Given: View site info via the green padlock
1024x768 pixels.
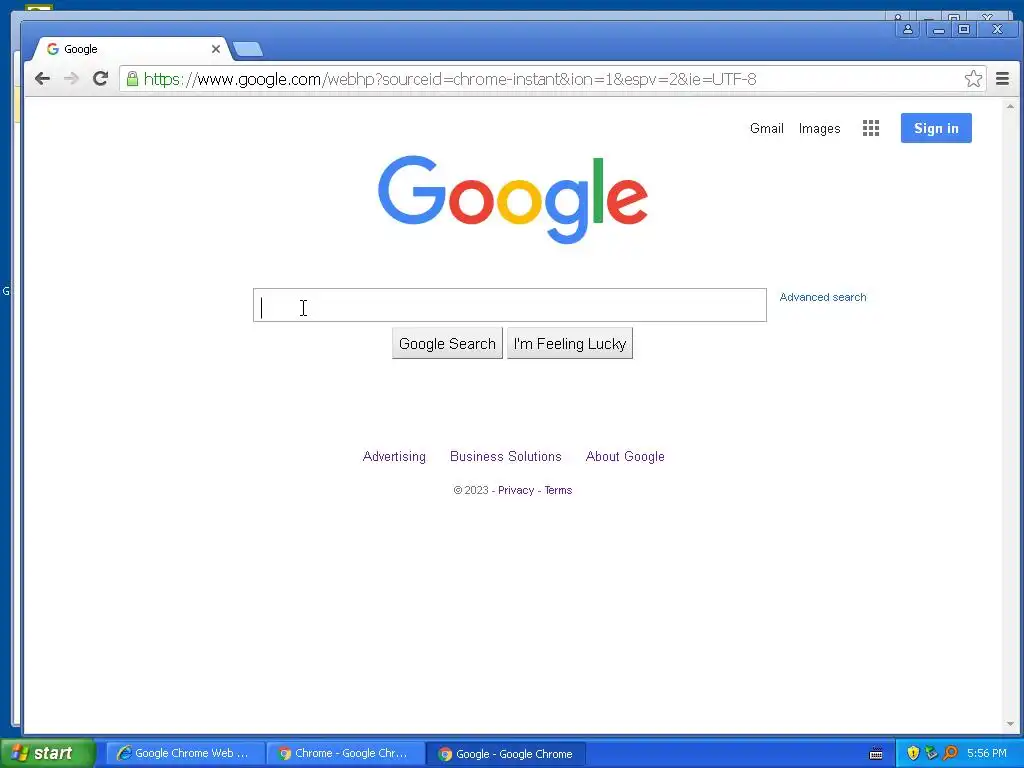Looking at the screenshot, I should (x=132, y=79).
